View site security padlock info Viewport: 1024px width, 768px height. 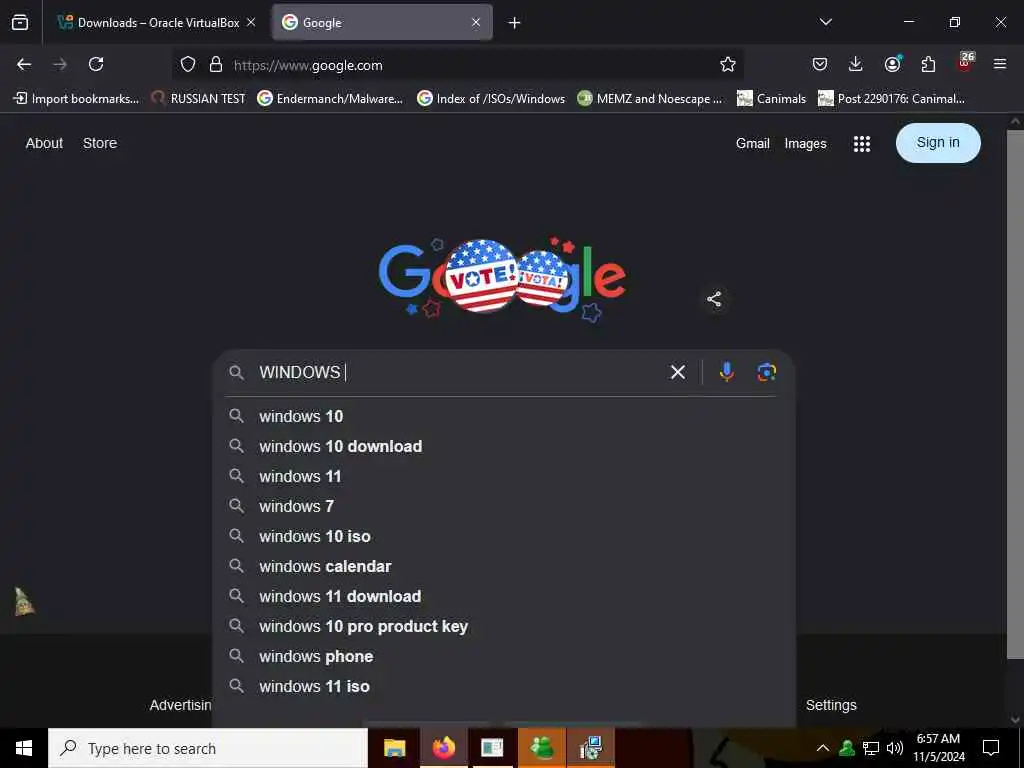pyautogui.click(x=216, y=64)
